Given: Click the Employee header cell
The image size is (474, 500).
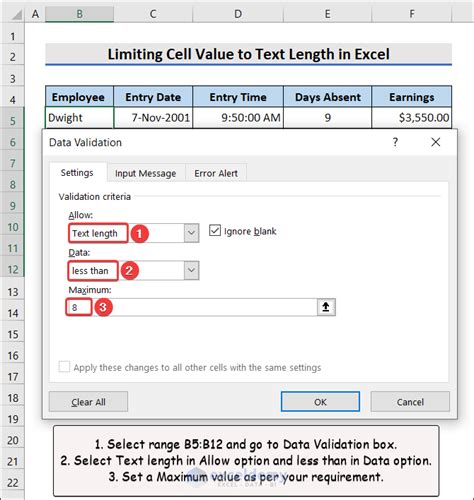Looking at the screenshot, I should pos(79,97).
